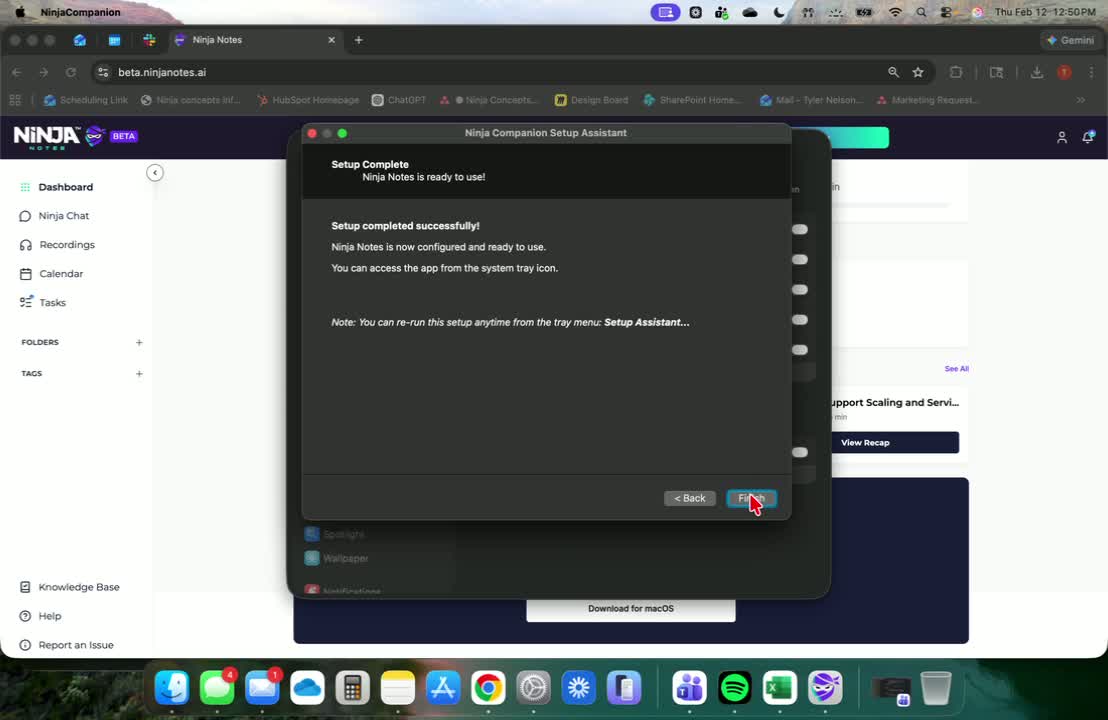This screenshot has height=720, width=1108.
Task: Open the Chrome three-dot menu
Action: pos(1092,72)
